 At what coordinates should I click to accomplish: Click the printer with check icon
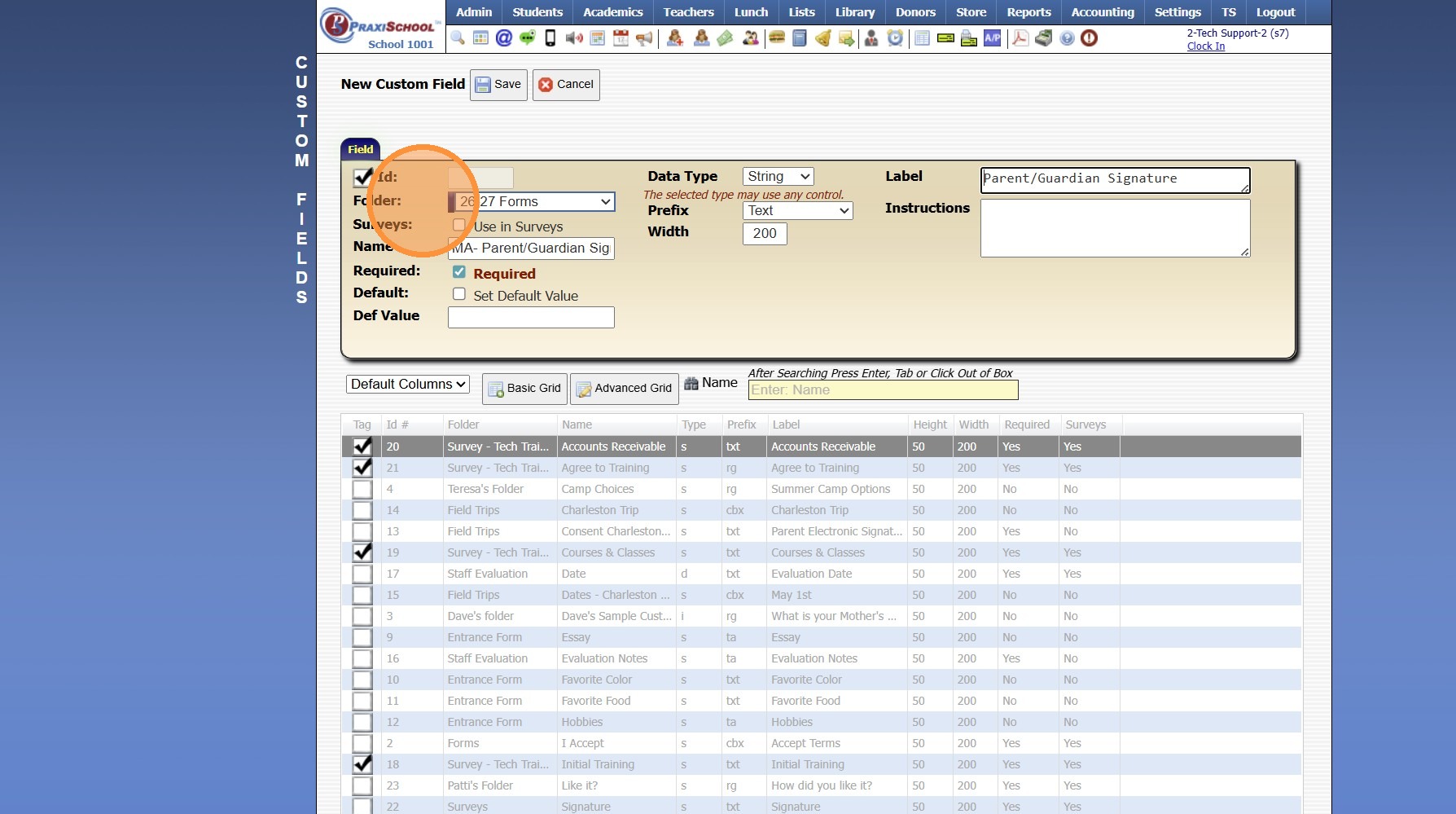[x=969, y=38]
